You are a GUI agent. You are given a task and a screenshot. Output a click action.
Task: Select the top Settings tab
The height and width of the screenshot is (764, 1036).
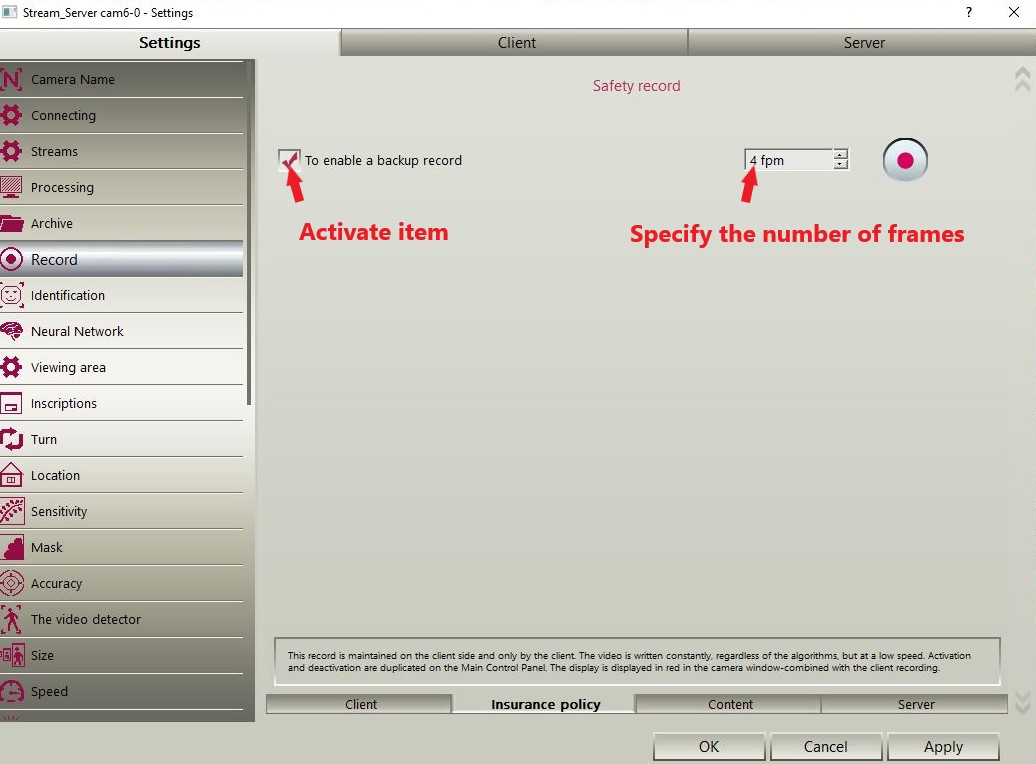tap(170, 43)
